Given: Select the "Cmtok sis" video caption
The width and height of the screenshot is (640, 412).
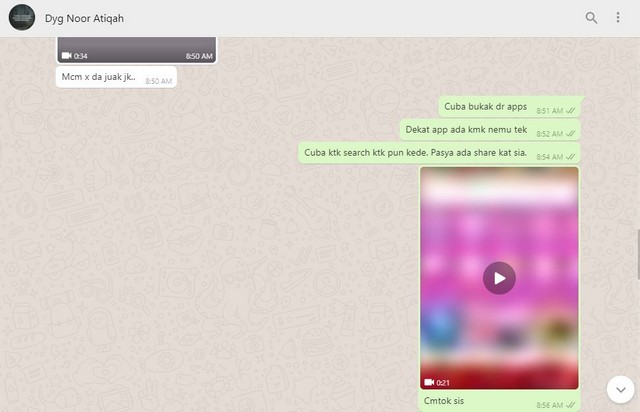Looking at the screenshot, I should 445,401.
